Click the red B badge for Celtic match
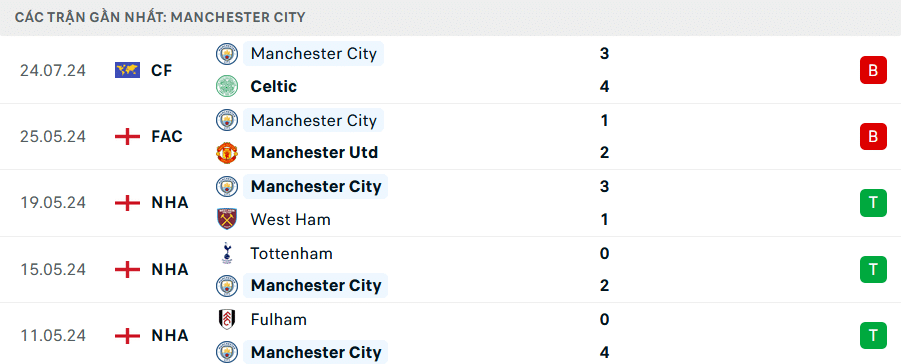901x364 pixels. click(x=873, y=70)
